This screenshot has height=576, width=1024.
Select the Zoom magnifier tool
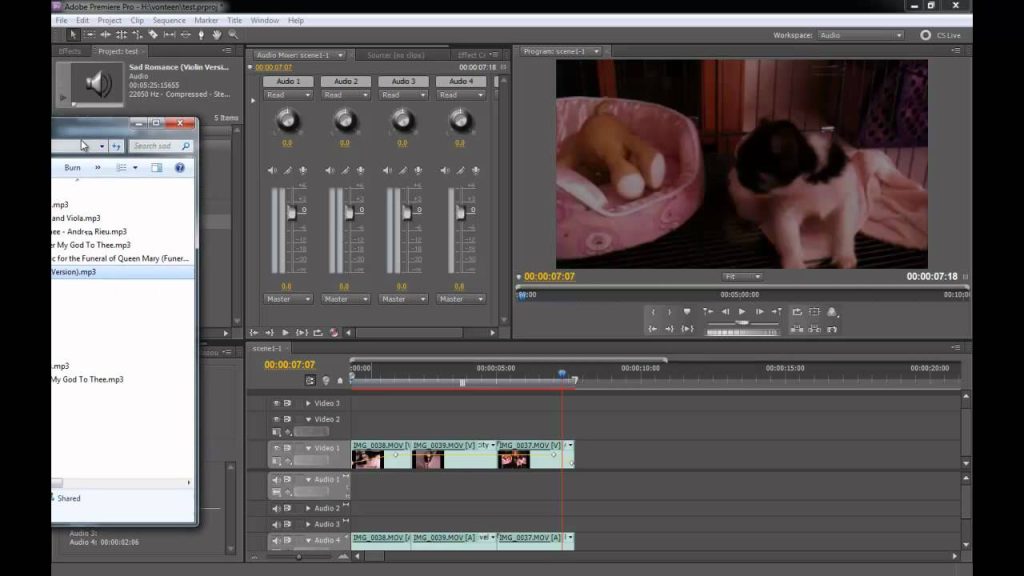click(233, 35)
